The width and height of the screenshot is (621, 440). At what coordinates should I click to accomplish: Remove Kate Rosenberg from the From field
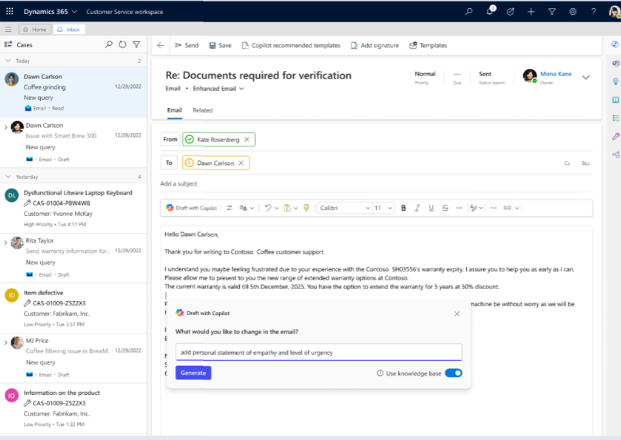[x=247, y=139]
